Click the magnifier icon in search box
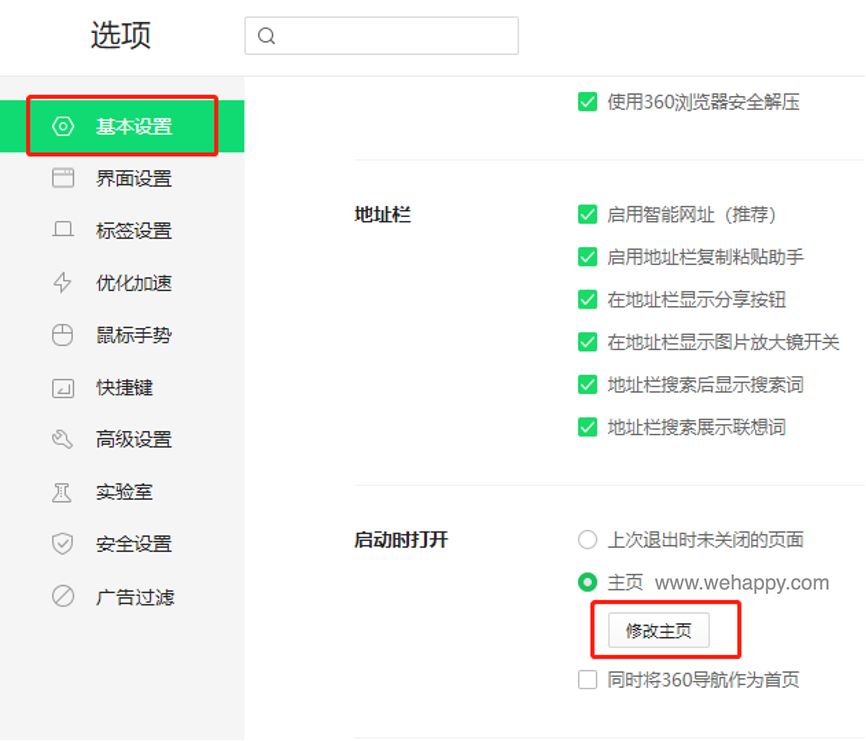This screenshot has width=866, height=741. coord(266,36)
